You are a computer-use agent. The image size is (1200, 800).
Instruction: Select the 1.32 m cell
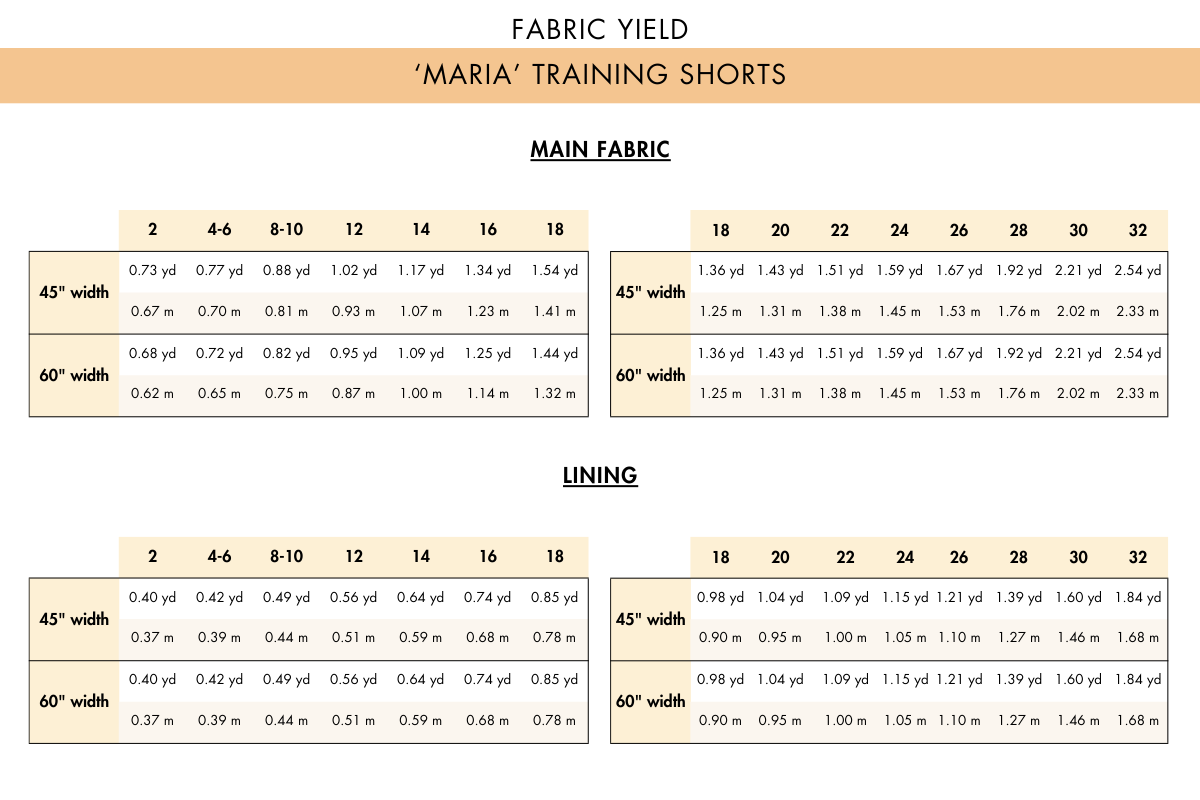[x=554, y=394]
